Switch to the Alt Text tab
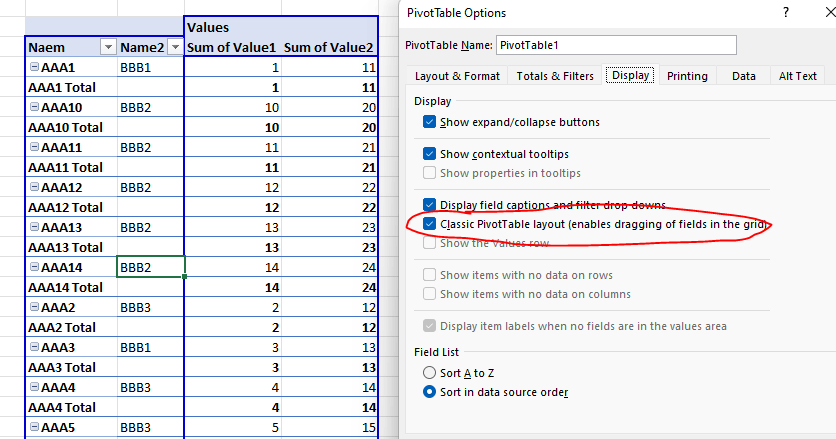 point(798,76)
